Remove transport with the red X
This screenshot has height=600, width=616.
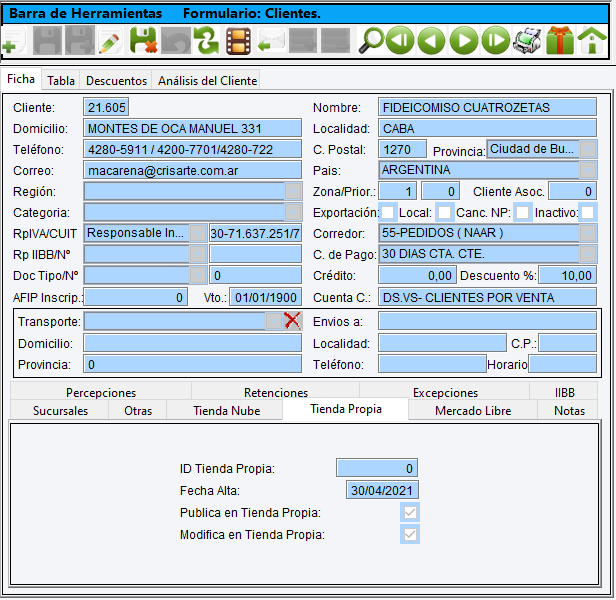(x=292, y=321)
